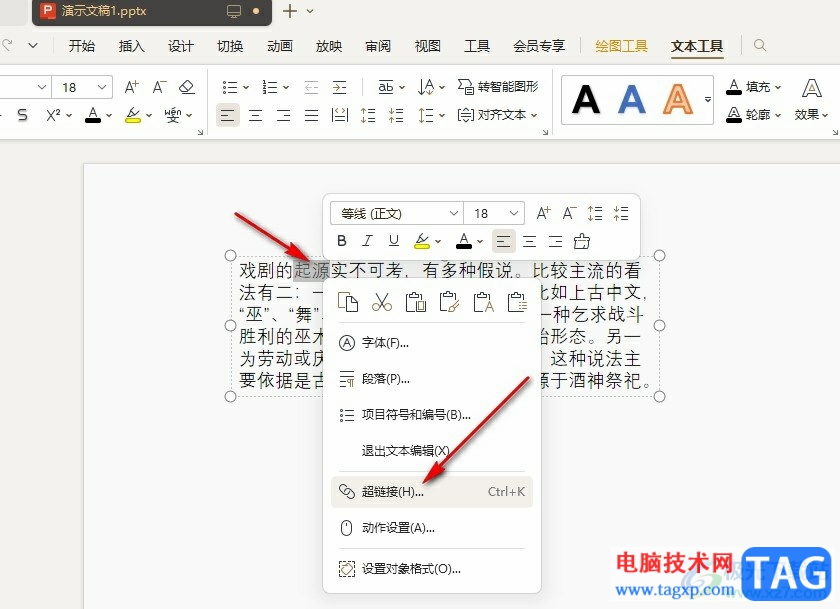Click the plus icon to add a new document tab

290,11
